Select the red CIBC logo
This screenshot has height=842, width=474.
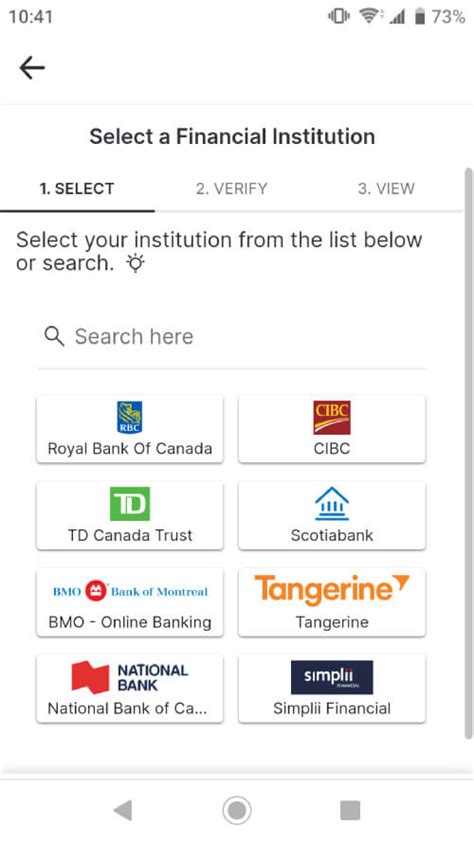pyautogui.click(x=332, y=417)
